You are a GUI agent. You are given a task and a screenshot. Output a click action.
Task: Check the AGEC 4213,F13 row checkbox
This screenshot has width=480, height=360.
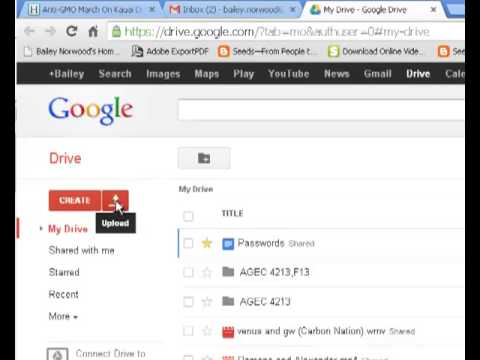[x=188, y=273]
